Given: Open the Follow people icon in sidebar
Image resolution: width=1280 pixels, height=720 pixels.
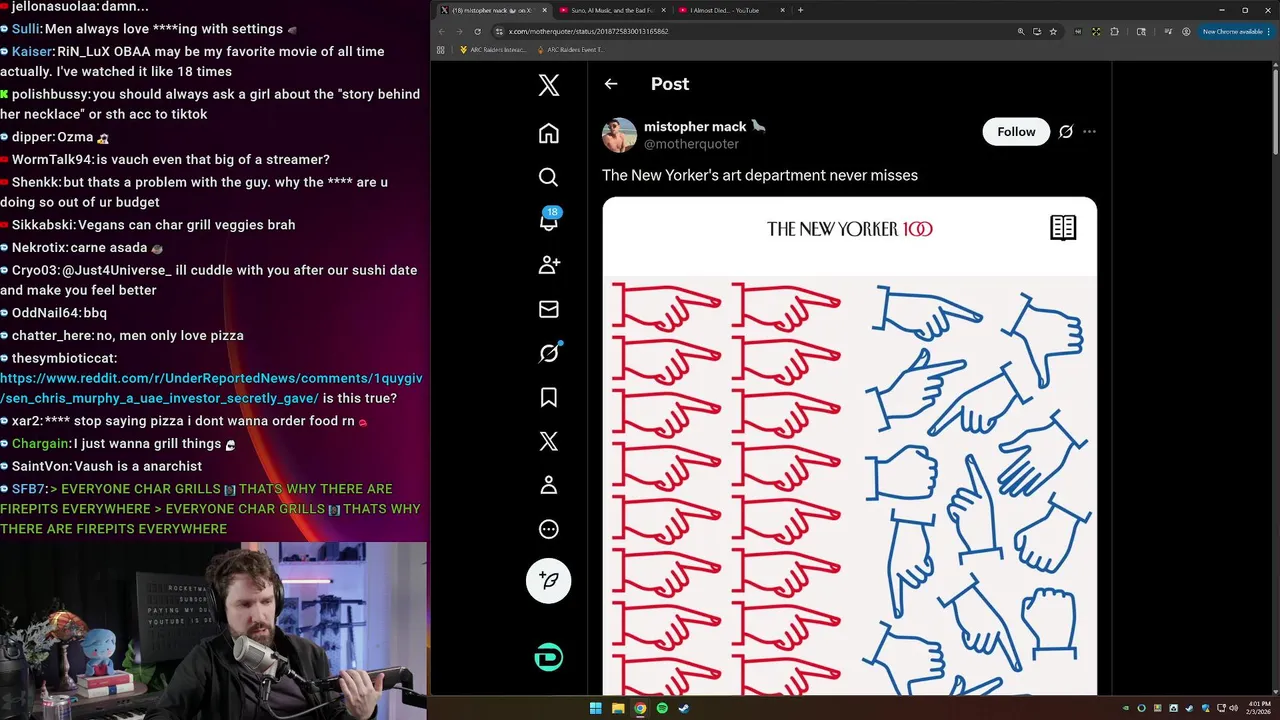Looking at the screenshot, I should click(549, 265).
